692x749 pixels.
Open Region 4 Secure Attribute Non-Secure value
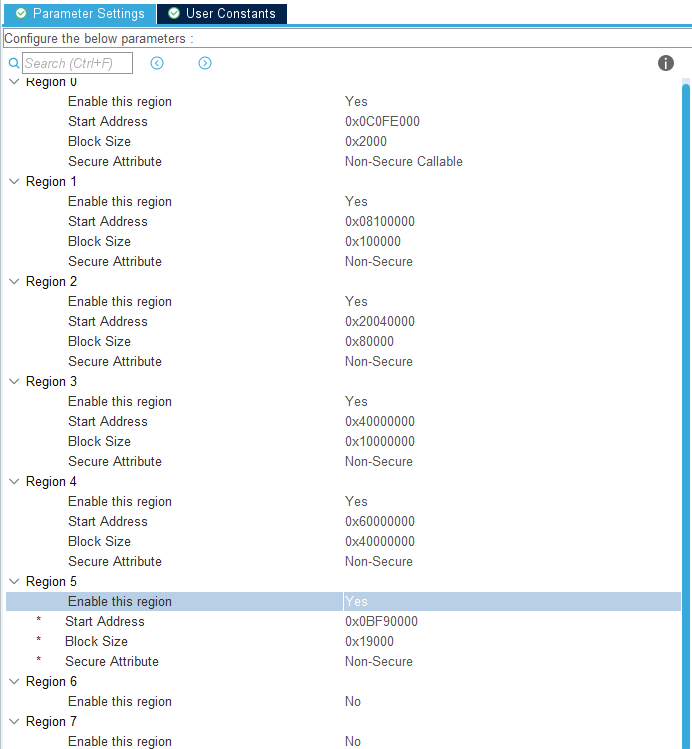click(x=379, y=561)
